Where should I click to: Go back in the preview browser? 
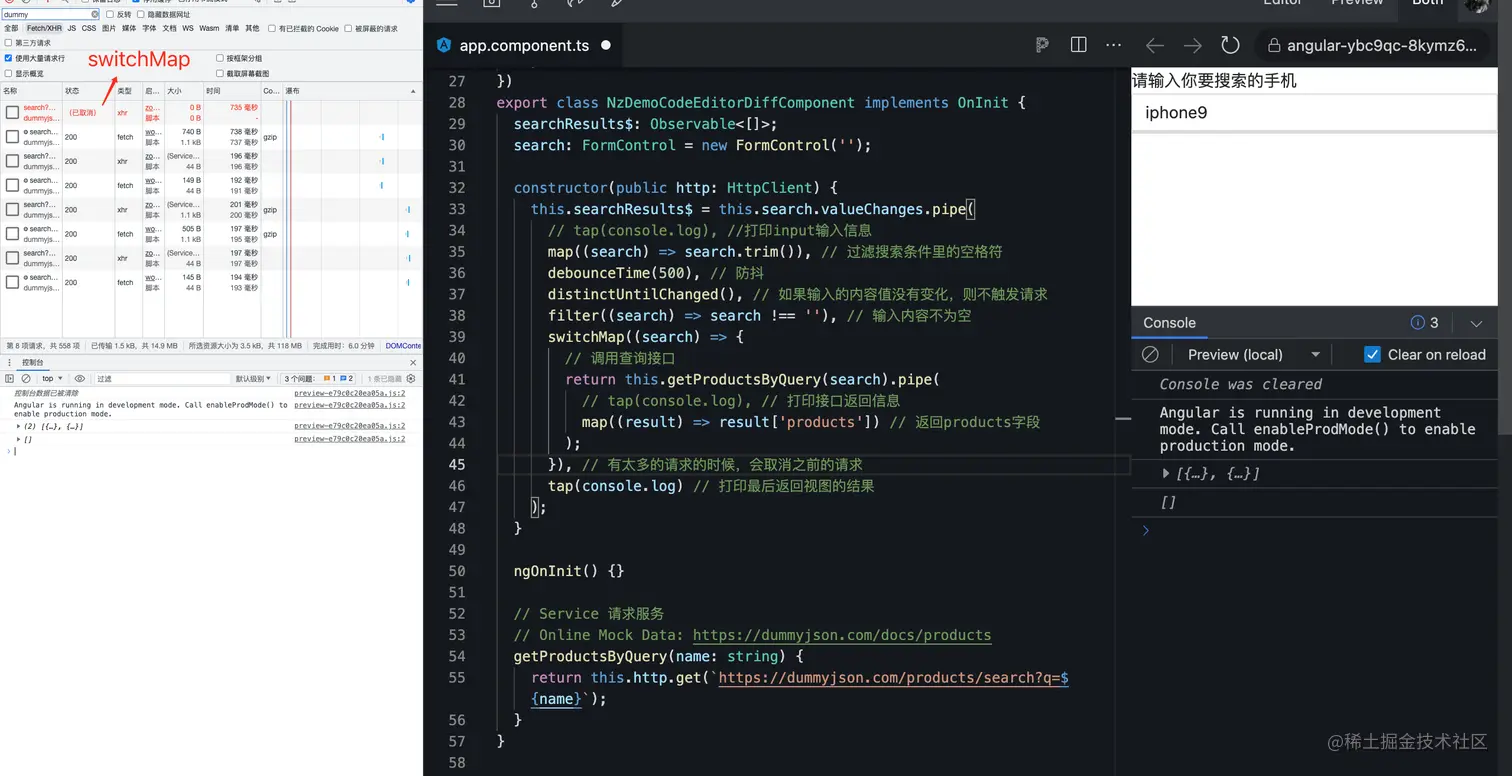(1155, 45)
